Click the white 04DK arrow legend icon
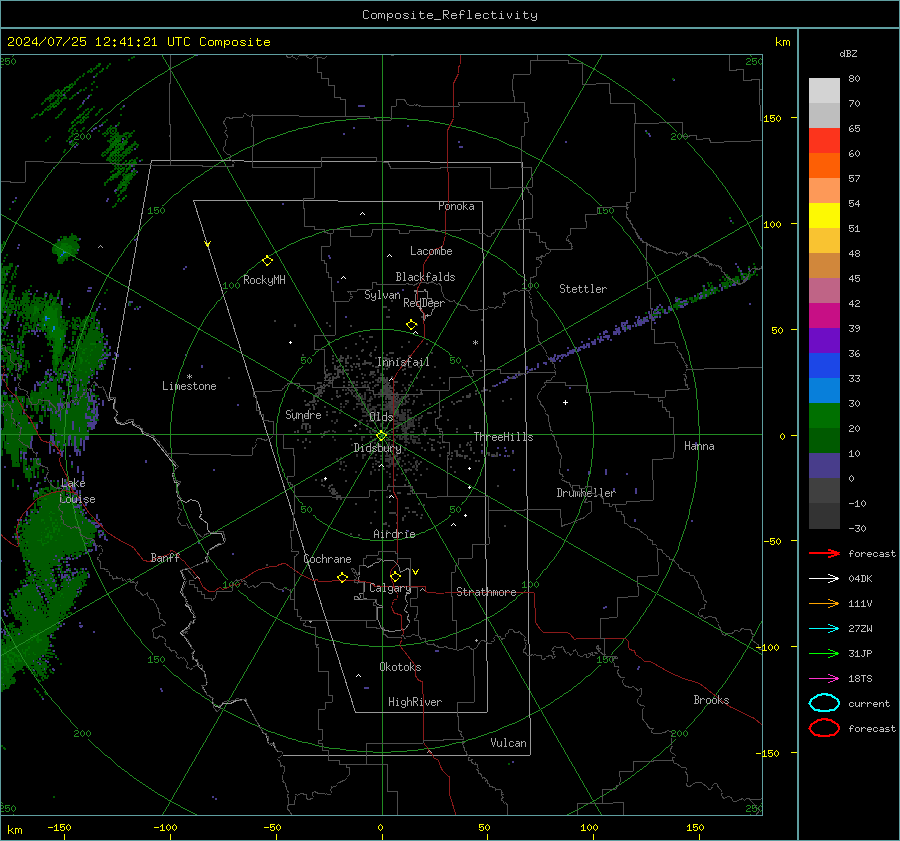This screenshot has width=900, height=841. tap(824, 578)
